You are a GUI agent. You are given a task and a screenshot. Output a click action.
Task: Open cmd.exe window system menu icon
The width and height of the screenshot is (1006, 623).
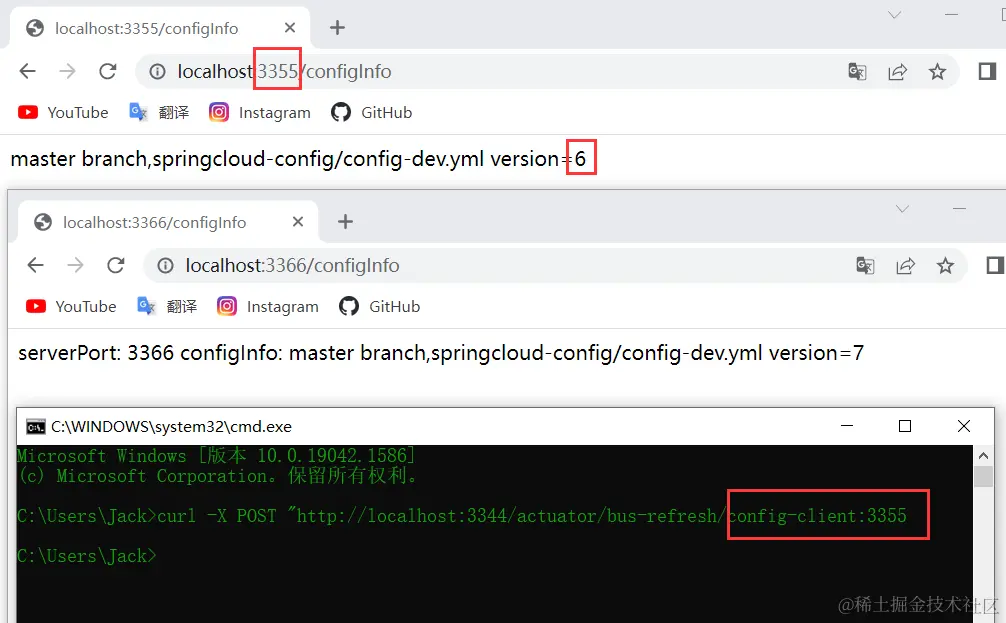pyautogui.click(x=35, y=427)
